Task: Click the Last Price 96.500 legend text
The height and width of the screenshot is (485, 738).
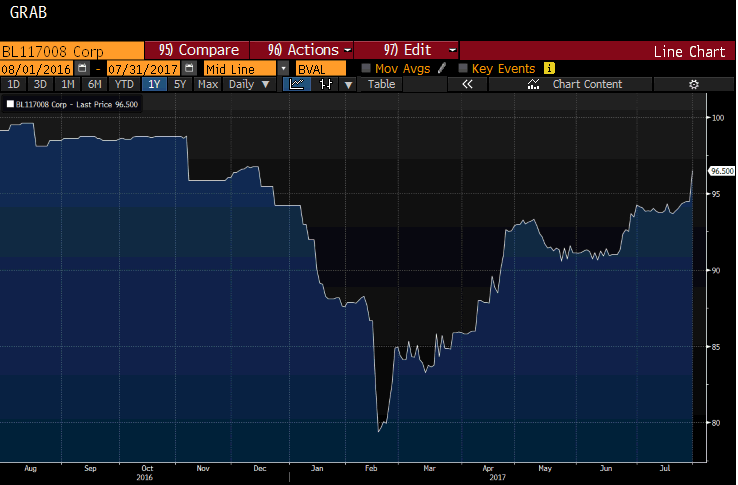Action: (107, 105)
